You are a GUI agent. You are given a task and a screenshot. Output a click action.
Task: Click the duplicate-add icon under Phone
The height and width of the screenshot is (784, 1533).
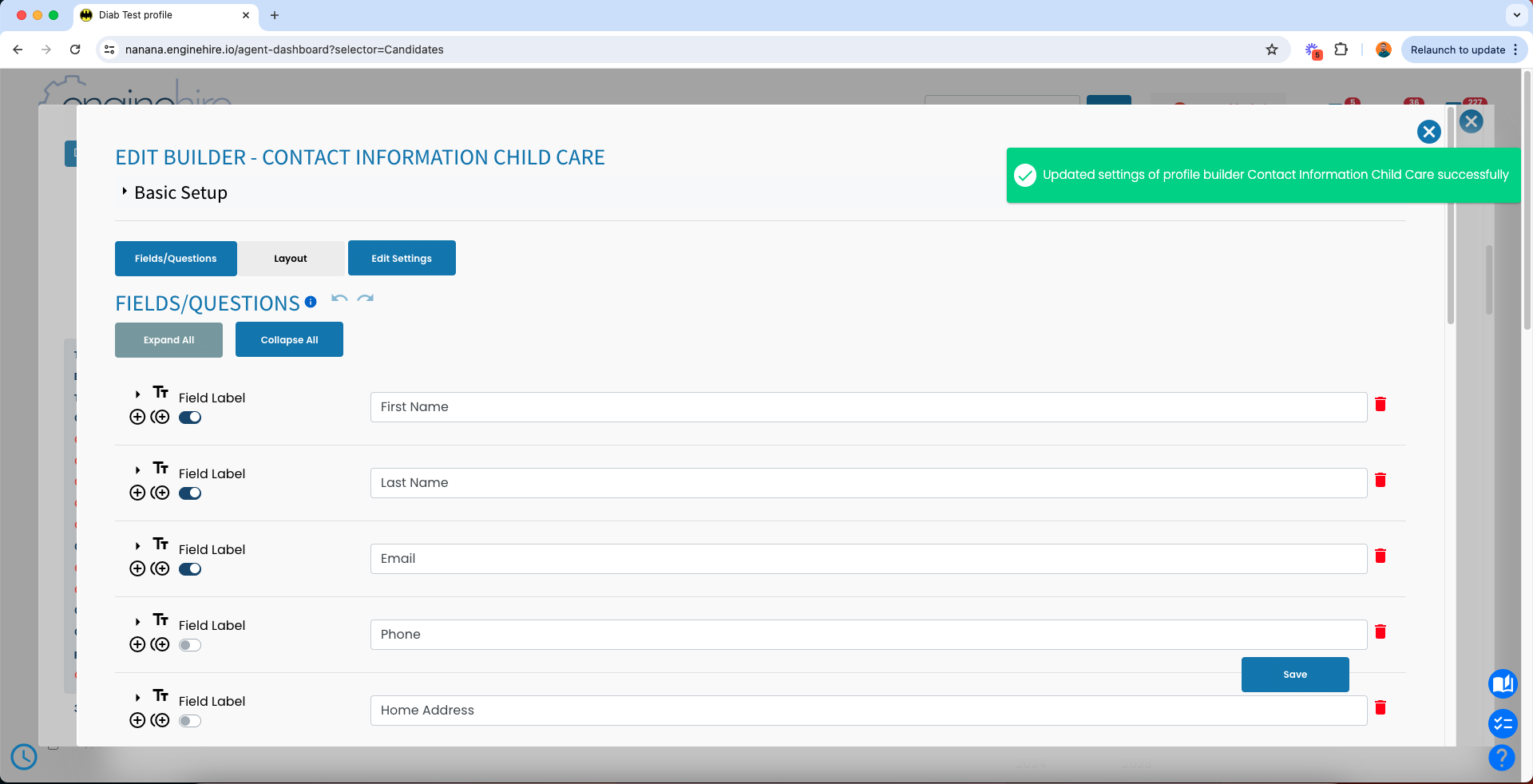tap(160, 644)
